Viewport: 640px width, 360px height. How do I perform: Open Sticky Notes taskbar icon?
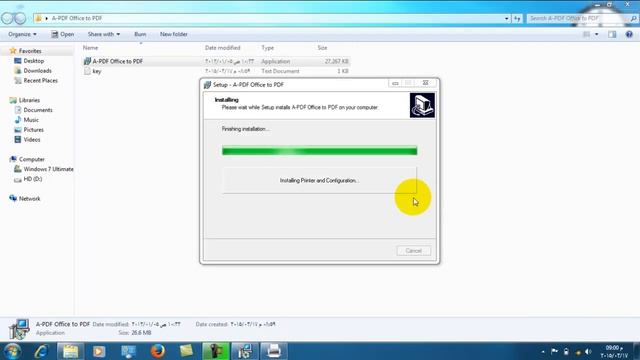(x=186, y=351)
